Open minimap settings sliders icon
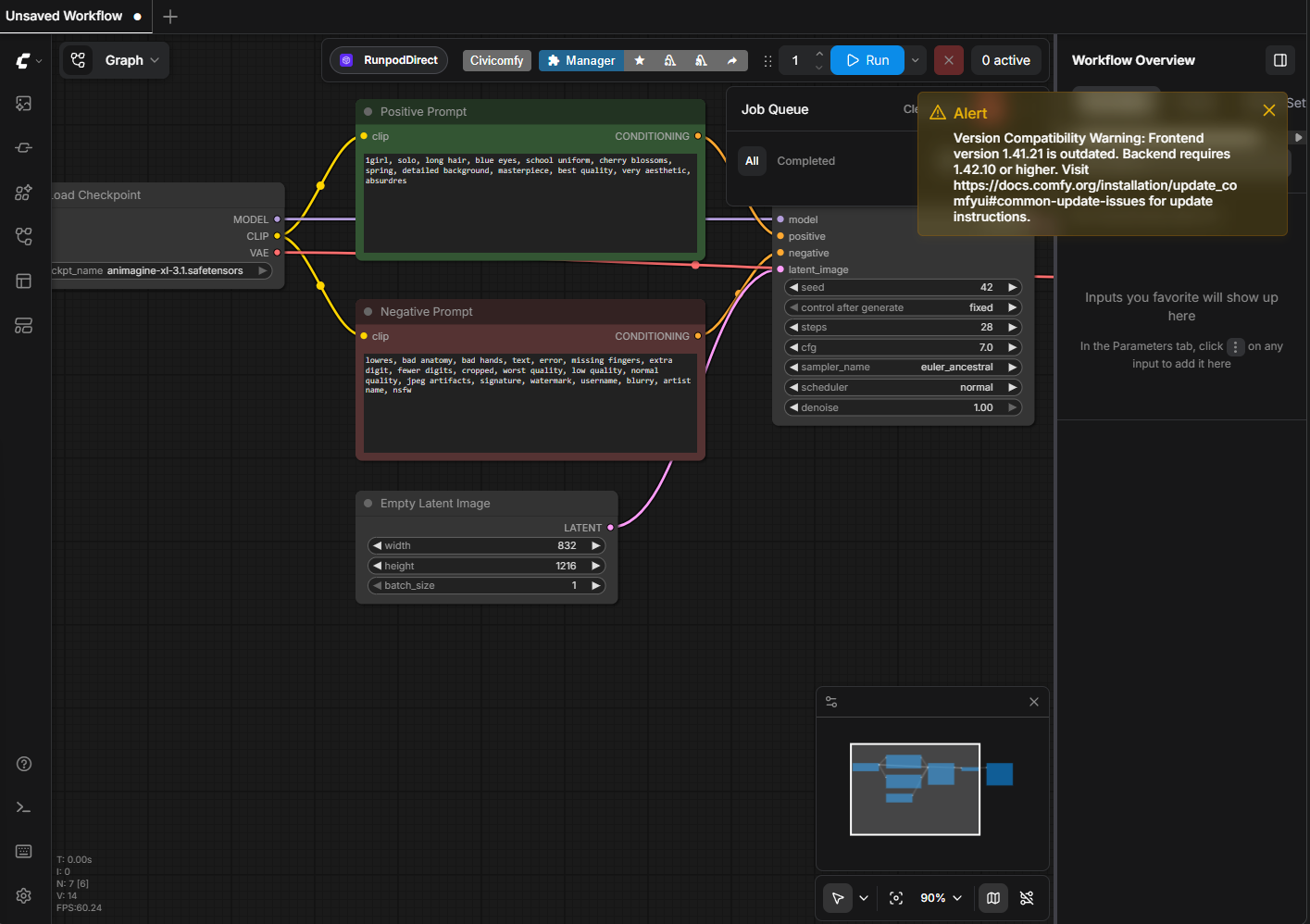This screenshot has height=924, width=1310. click(831, 702)
